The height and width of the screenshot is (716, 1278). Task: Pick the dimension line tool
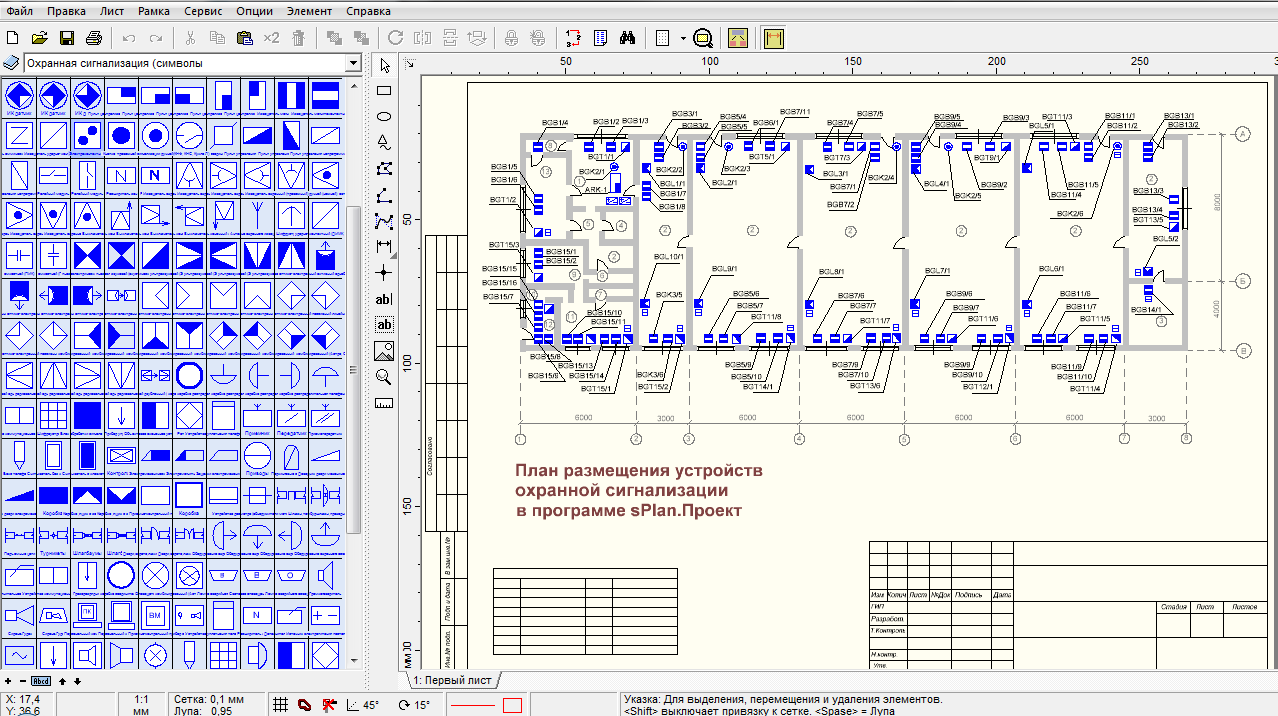(383, 246)
